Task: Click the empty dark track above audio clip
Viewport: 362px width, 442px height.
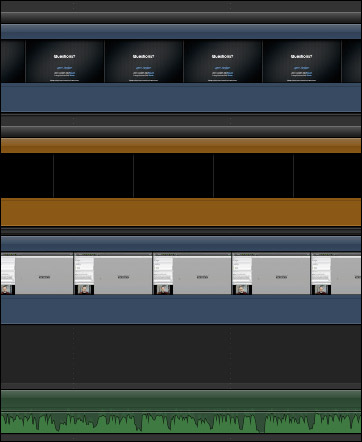Action: pos(181,354)
